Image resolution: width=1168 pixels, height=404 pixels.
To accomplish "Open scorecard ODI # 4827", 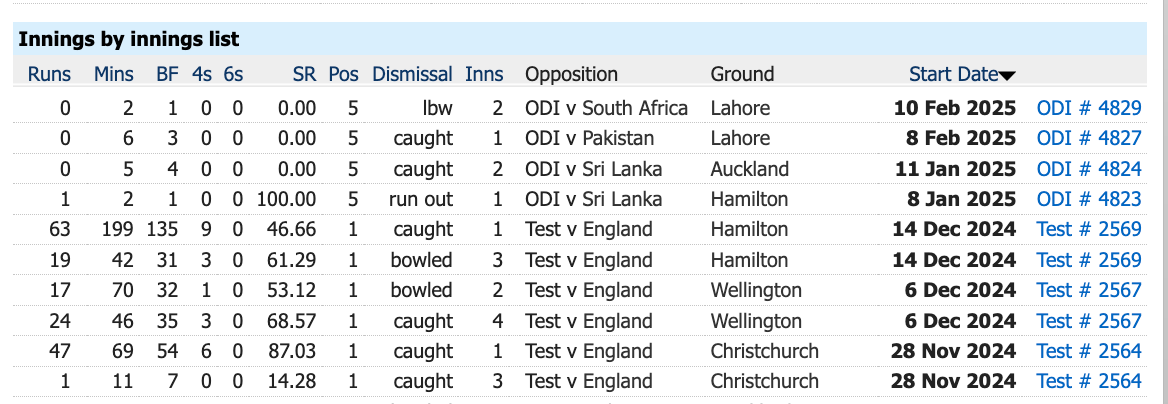I will pos(1088,138).
